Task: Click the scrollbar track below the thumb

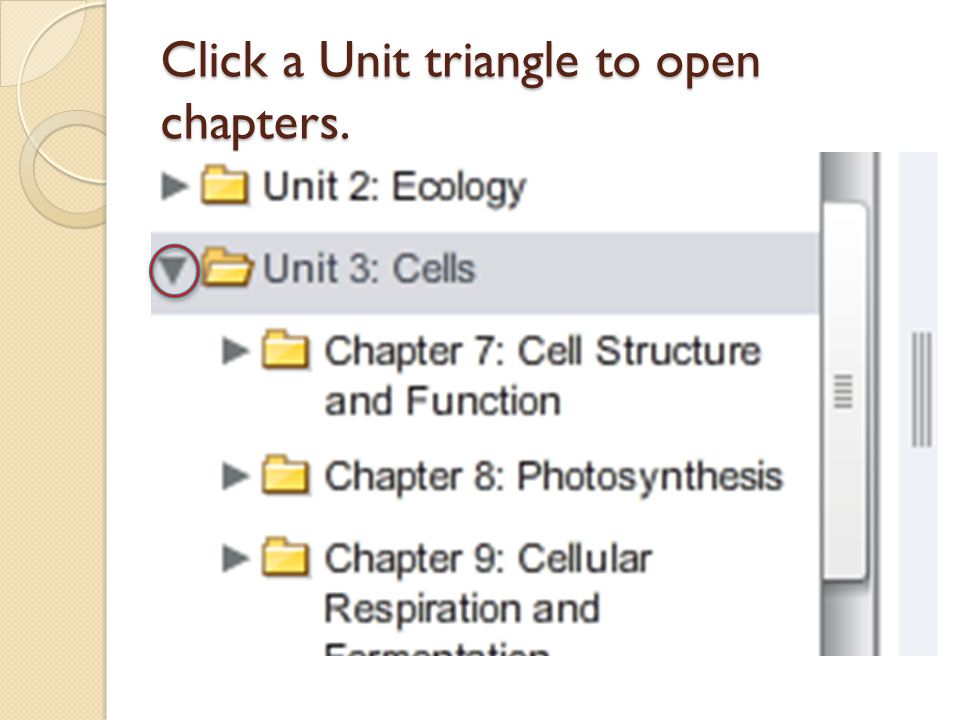Action: (x=848, y=617)
